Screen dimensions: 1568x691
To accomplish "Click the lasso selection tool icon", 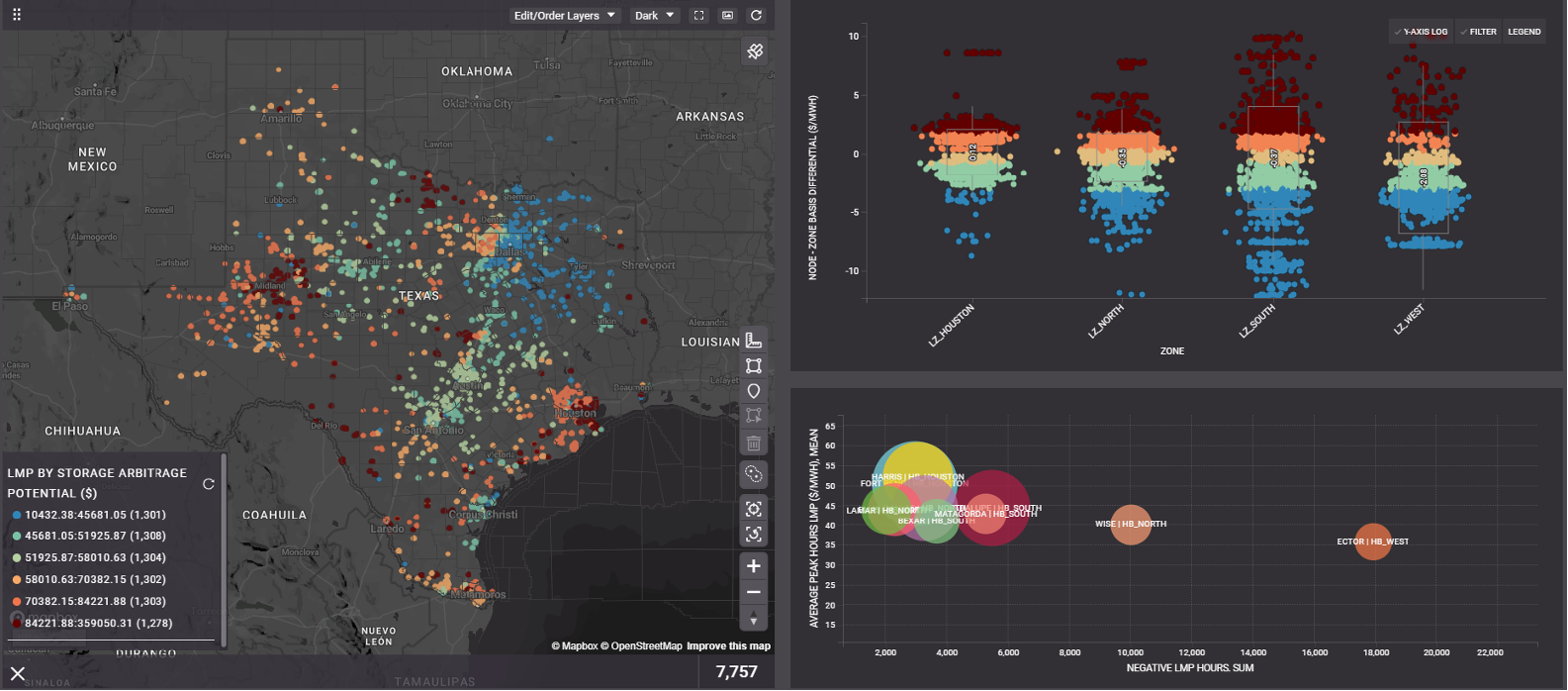I will (x=754, y=474).
